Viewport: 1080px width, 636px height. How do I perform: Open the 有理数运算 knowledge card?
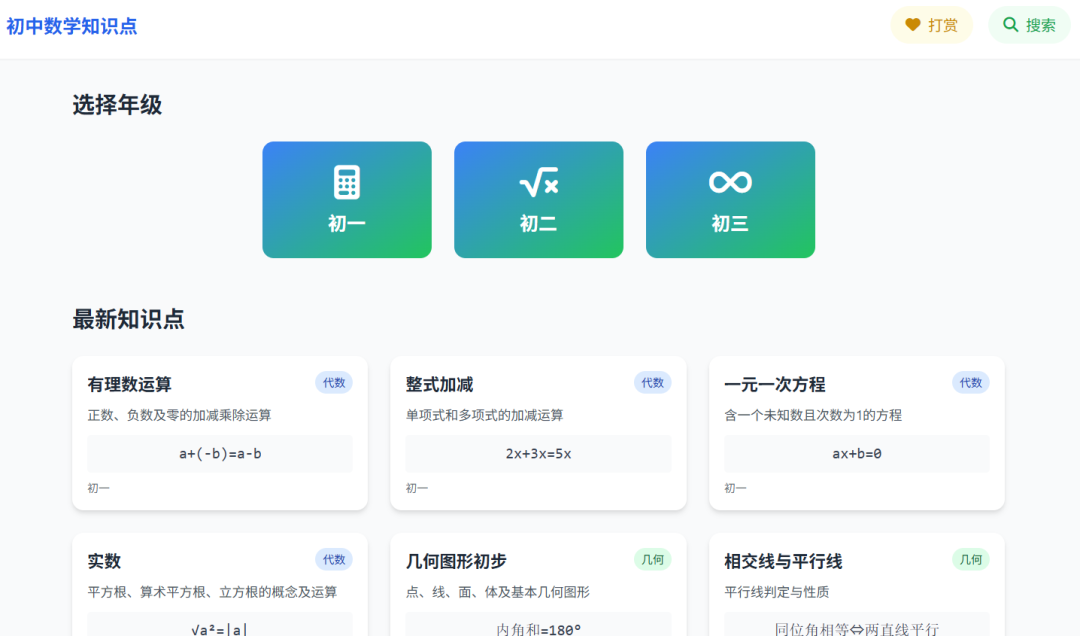220,432
